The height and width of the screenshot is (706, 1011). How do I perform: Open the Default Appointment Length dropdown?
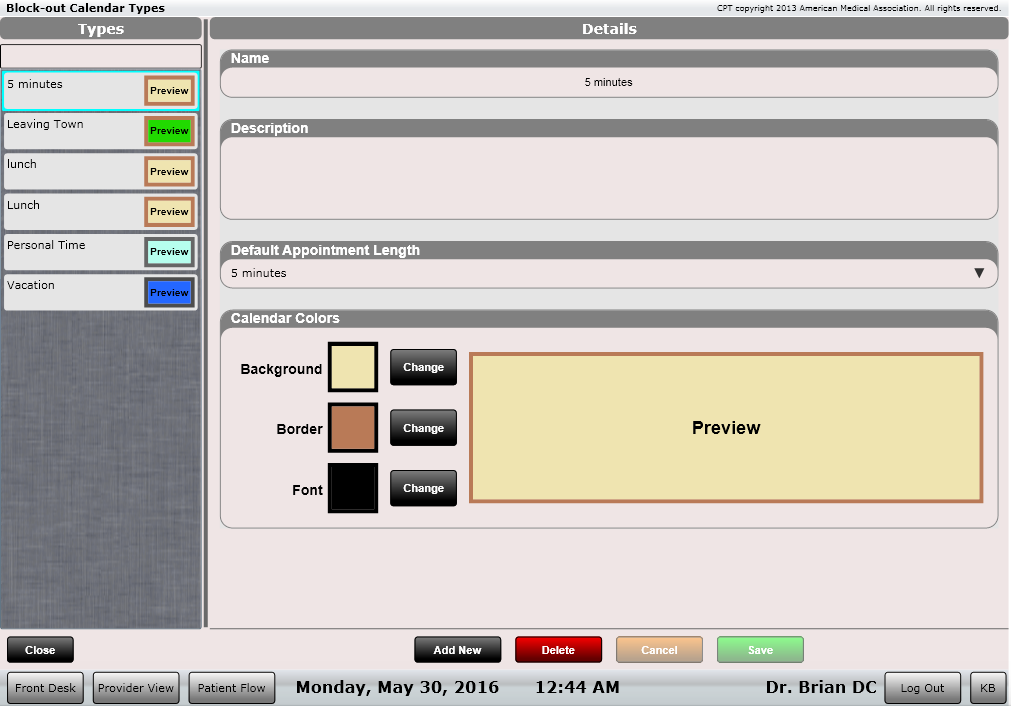[x=608, y=273]
